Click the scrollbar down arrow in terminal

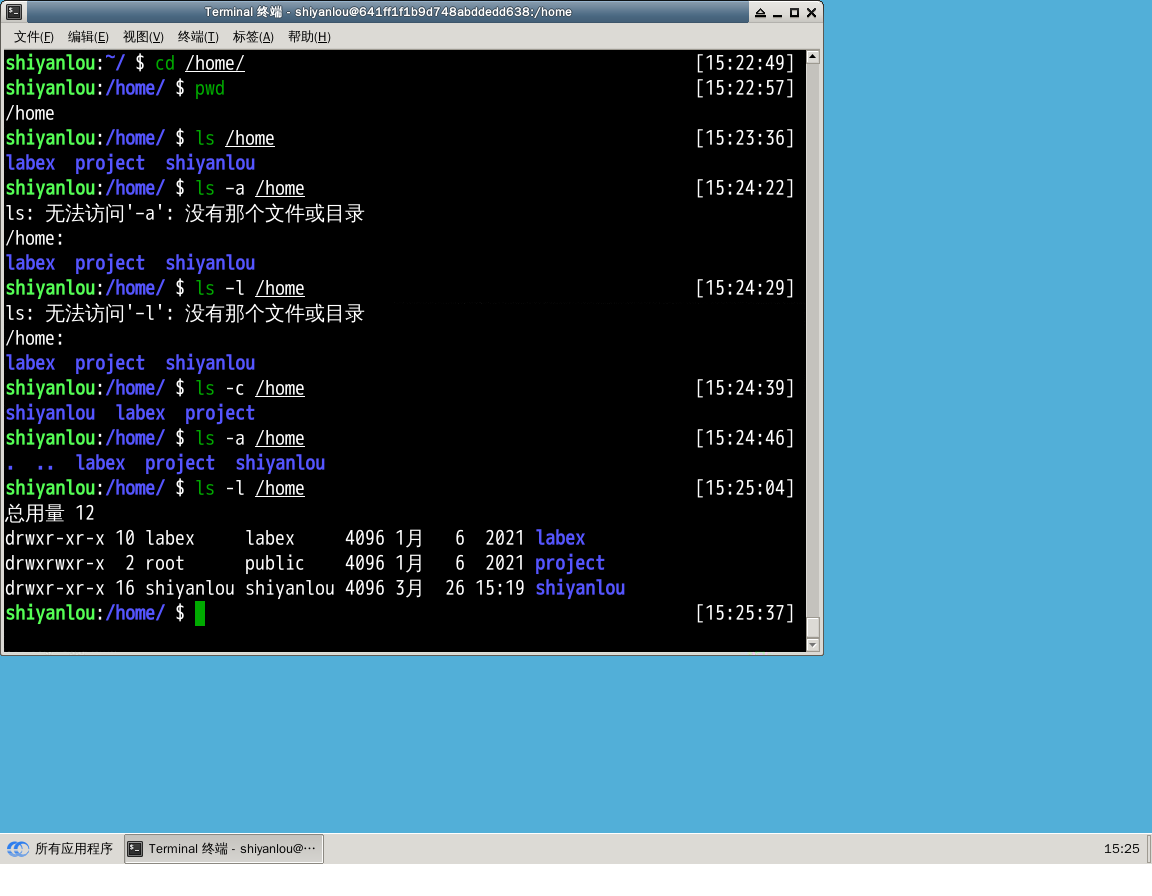tap(813, 645)
